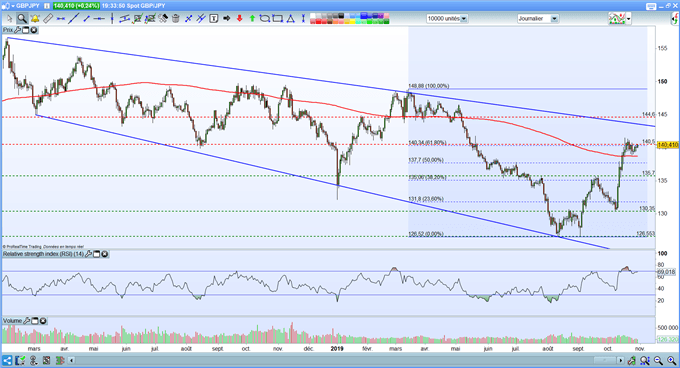Viewport: 680px width, 368px height.
Task: Close the RSI indicator panel
Action: click(x=105, y=254)
